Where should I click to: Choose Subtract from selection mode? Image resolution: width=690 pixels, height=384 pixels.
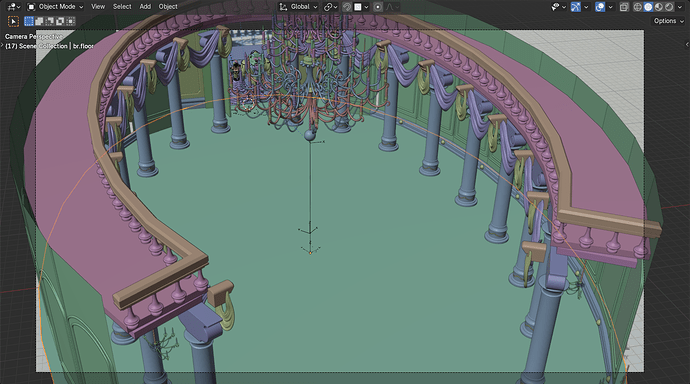(49, 21)
